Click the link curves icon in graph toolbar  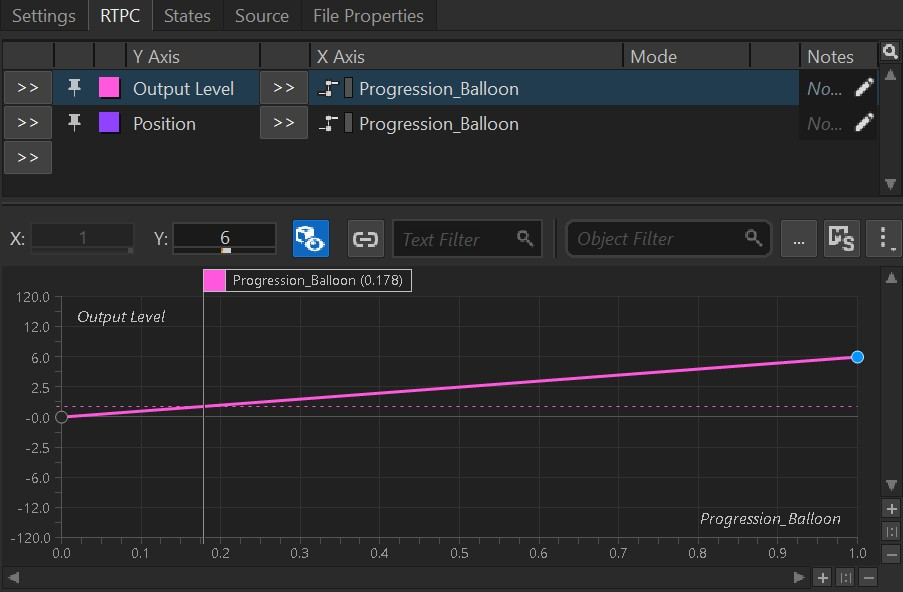(x=365, y=239)
